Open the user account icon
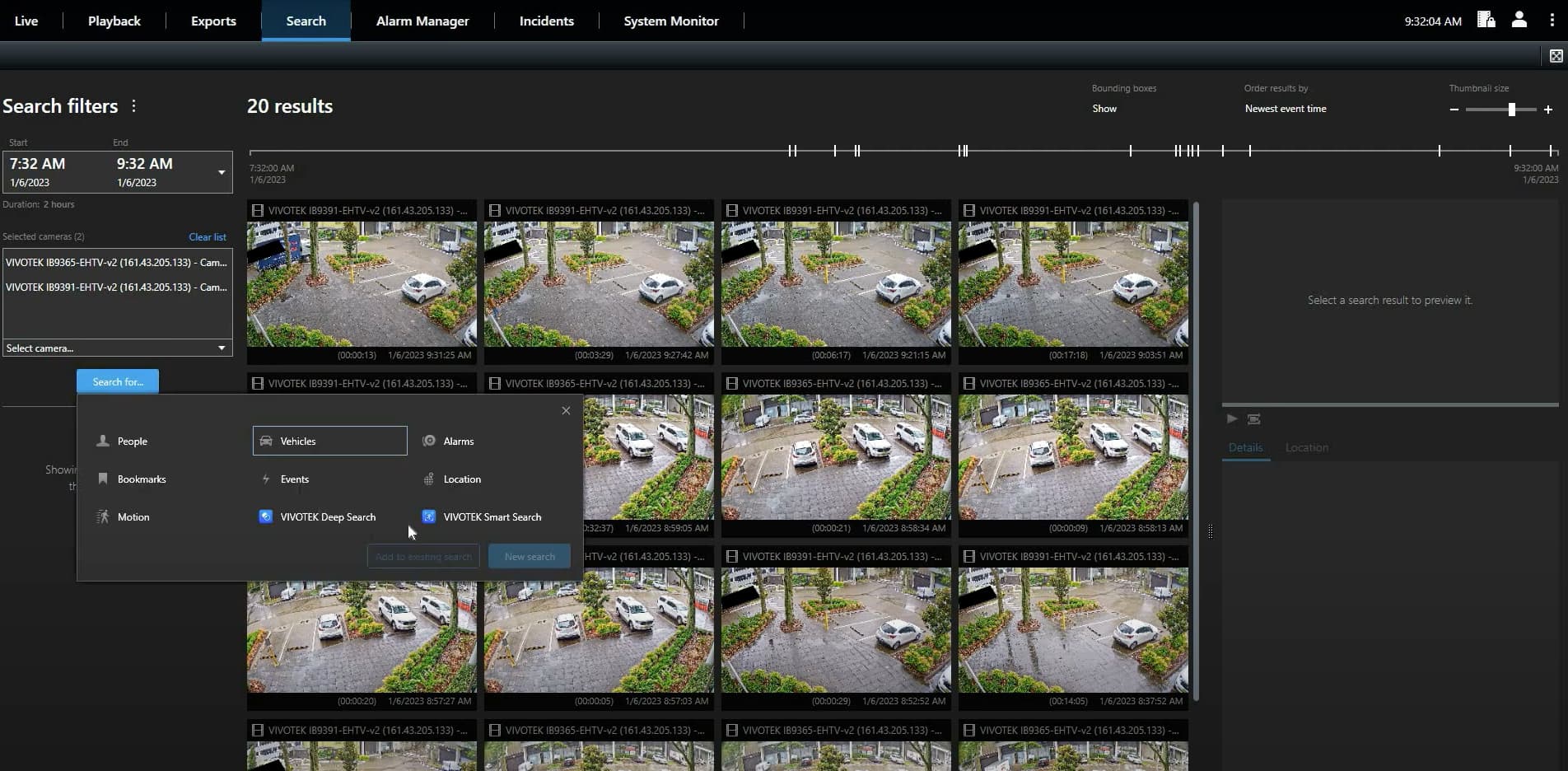This screenshot has height=771, width=1568. pyautogui.click(x=1519, y=21)
